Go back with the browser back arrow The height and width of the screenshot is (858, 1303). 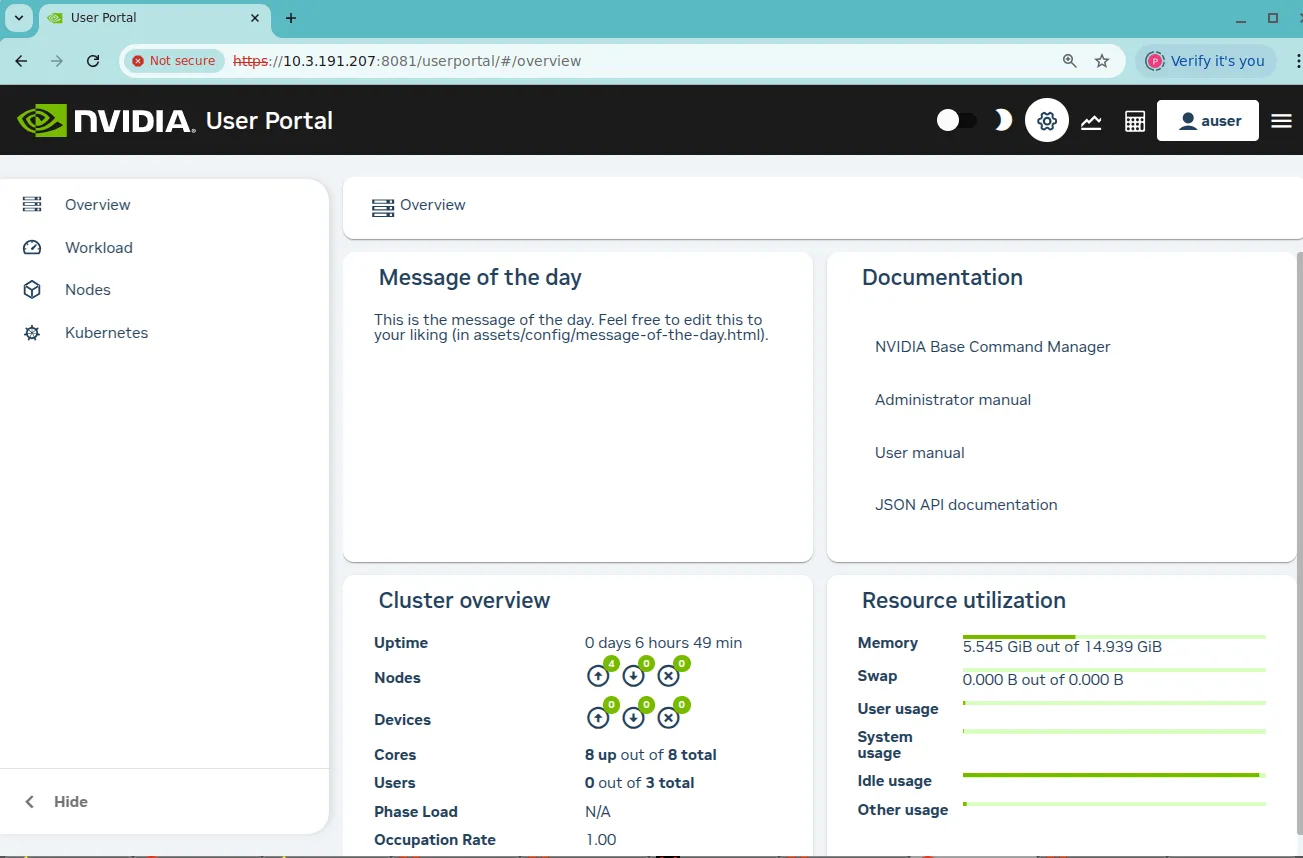21,61
